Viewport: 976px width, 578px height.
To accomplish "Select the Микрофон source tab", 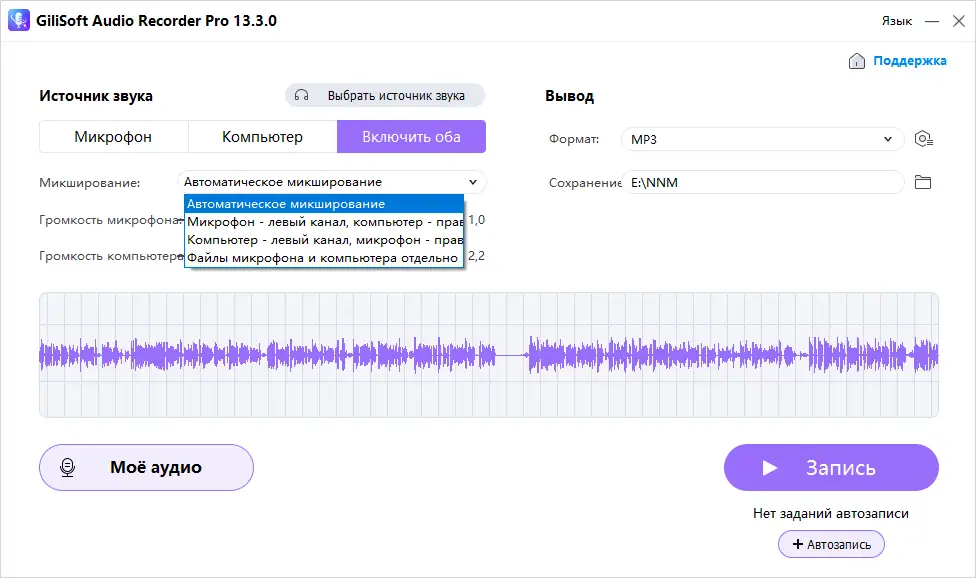I will coord(113,136).
